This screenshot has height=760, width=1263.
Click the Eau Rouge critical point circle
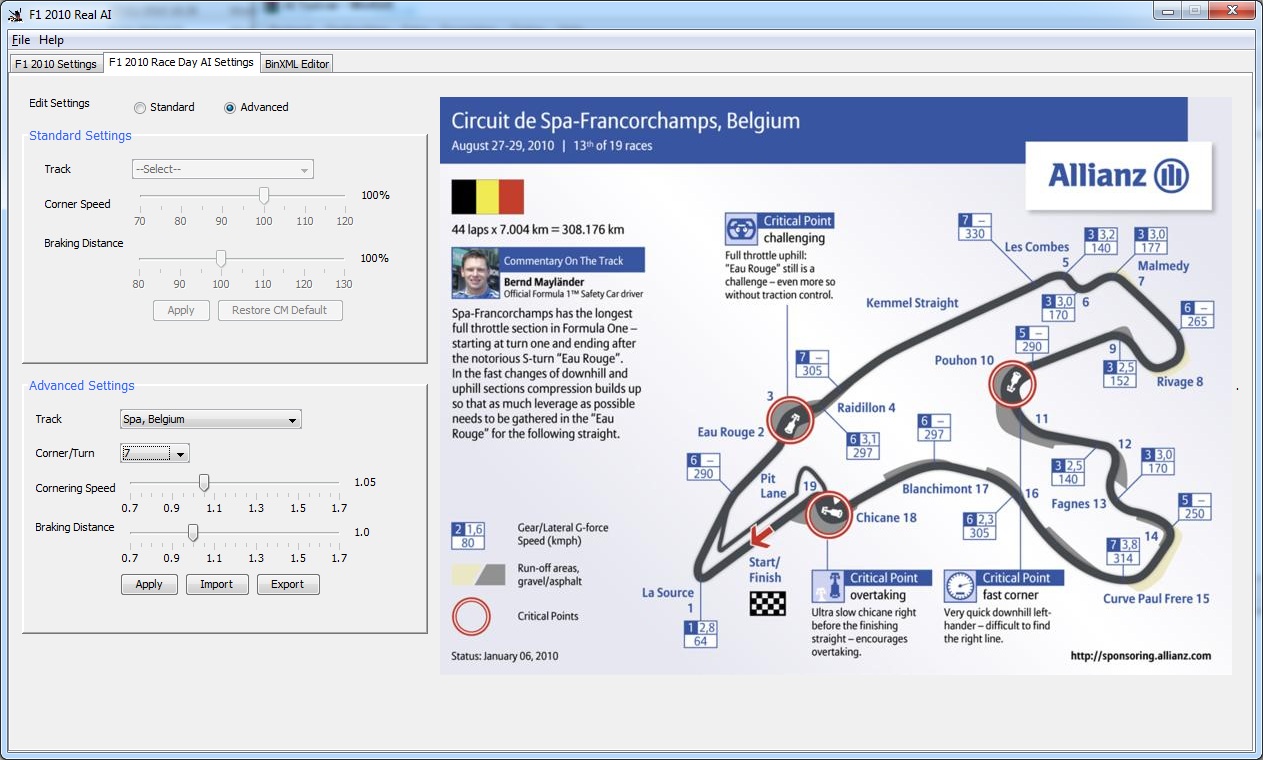pyautogui.click(x=789, y=419)
